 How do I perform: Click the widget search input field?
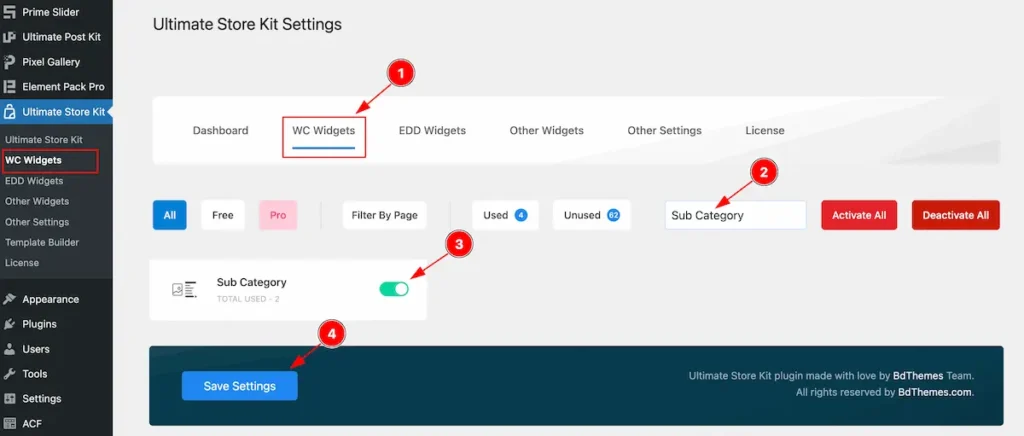point(735,215)
